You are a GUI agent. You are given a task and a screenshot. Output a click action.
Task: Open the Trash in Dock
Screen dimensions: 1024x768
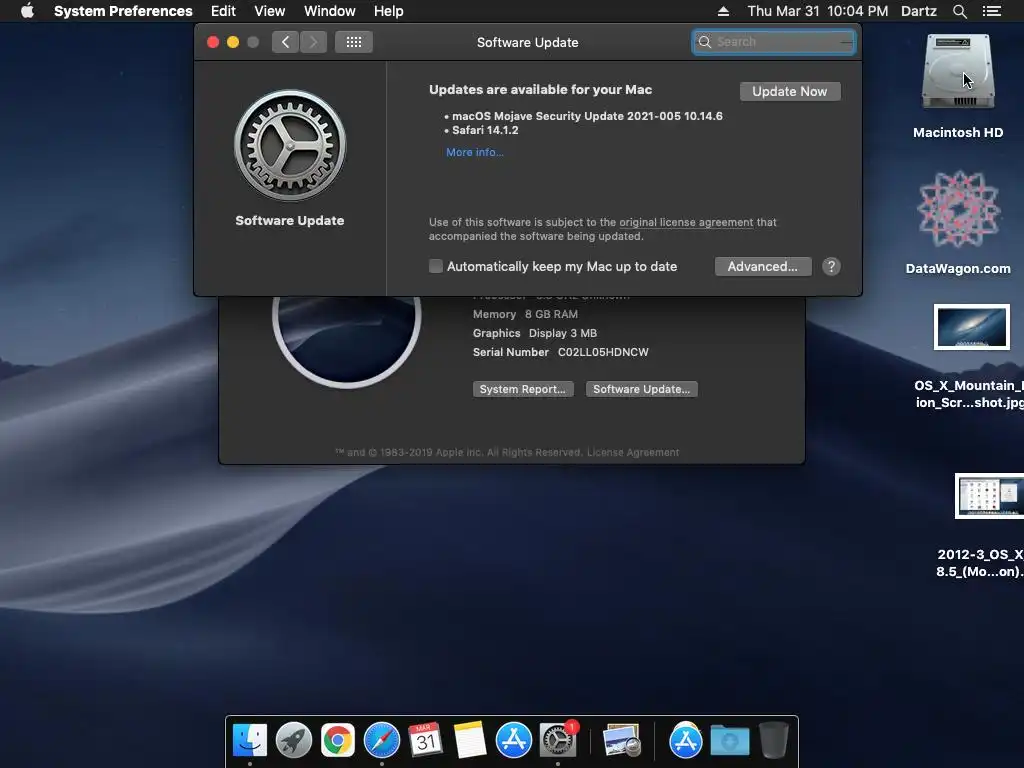pos(774,741)
